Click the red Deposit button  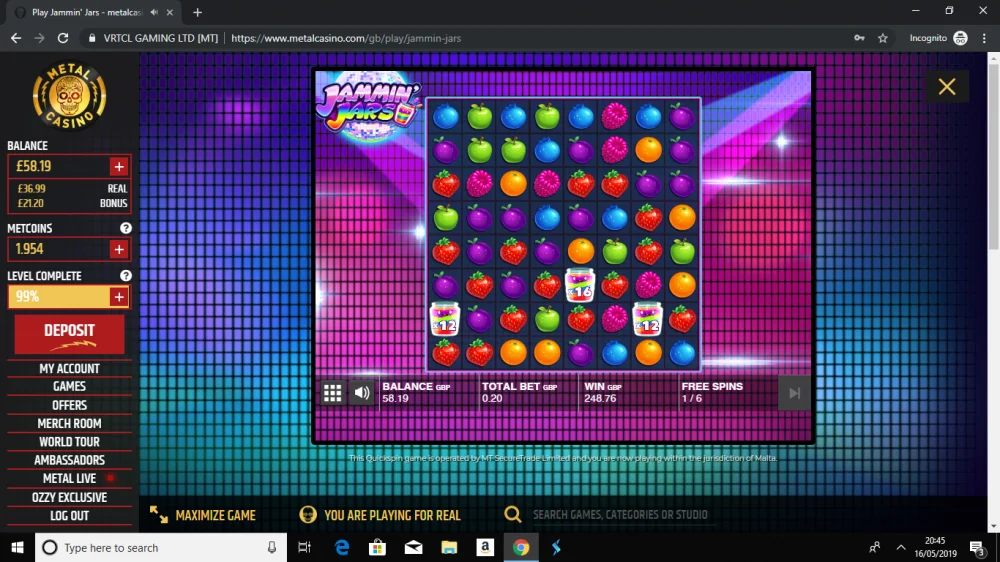pos(70,334)
